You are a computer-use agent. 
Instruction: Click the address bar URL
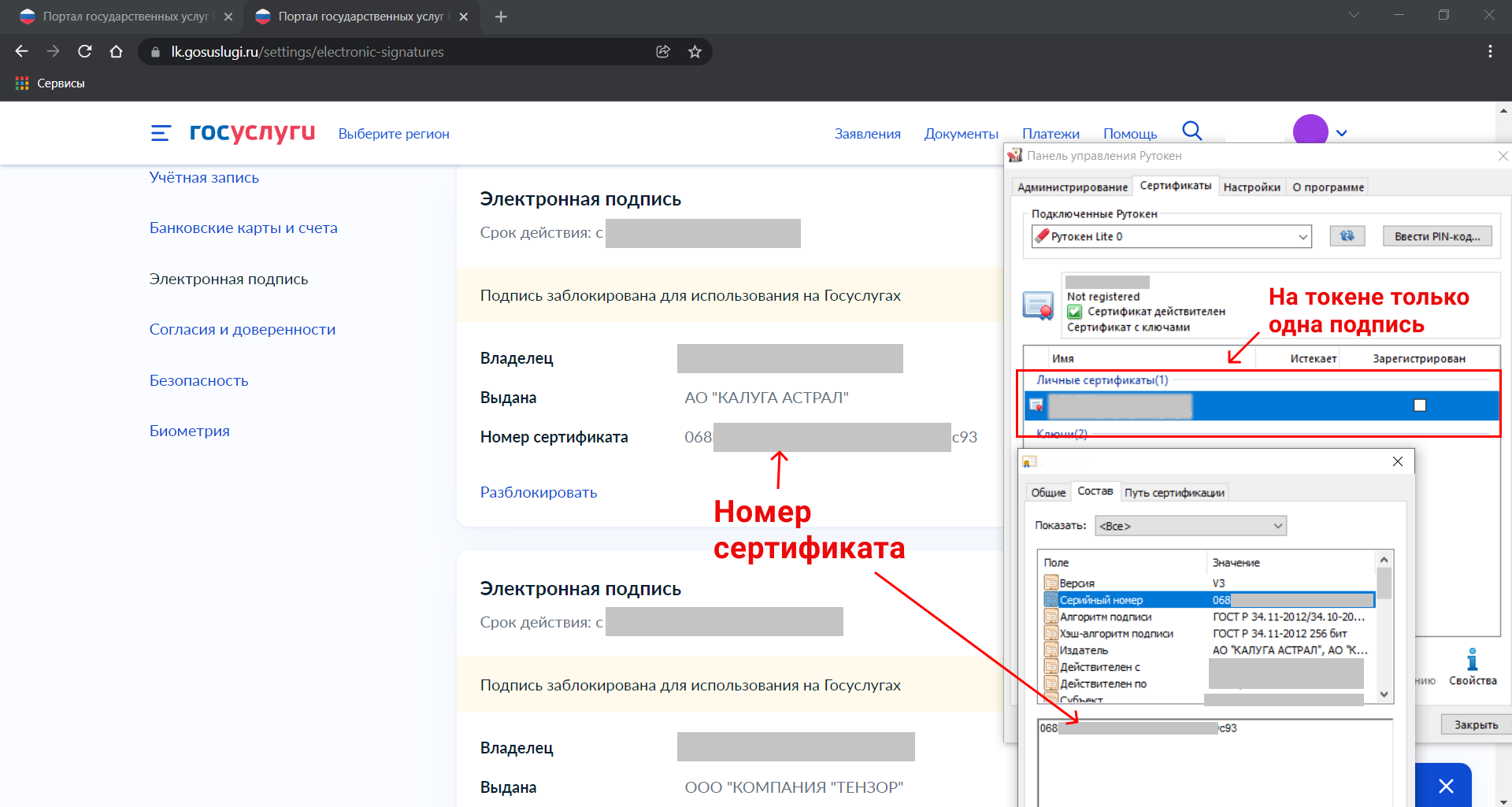click(x=308, y=52)
